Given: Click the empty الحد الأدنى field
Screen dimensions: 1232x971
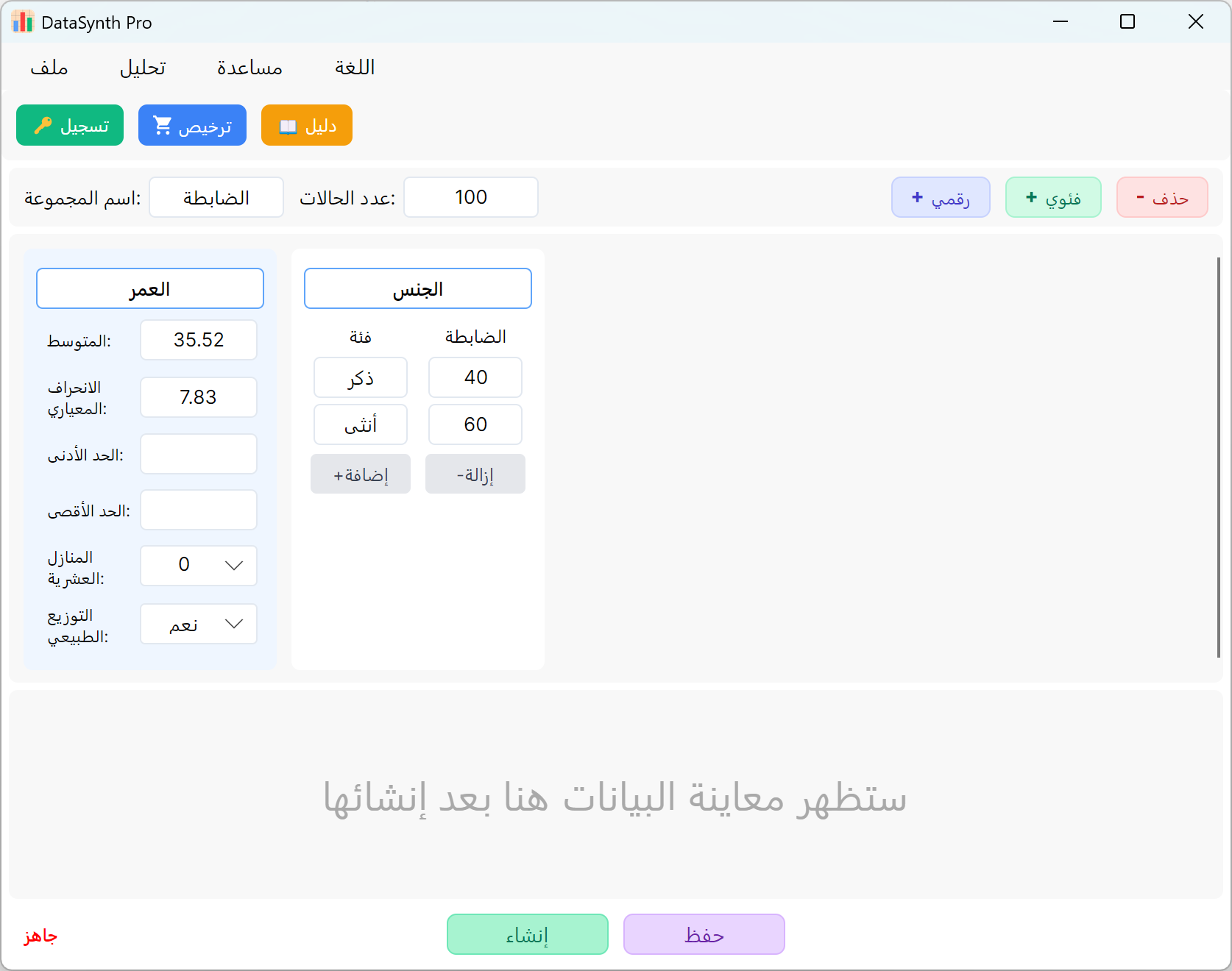Looking at the screenshot, I should click(199, 454).
